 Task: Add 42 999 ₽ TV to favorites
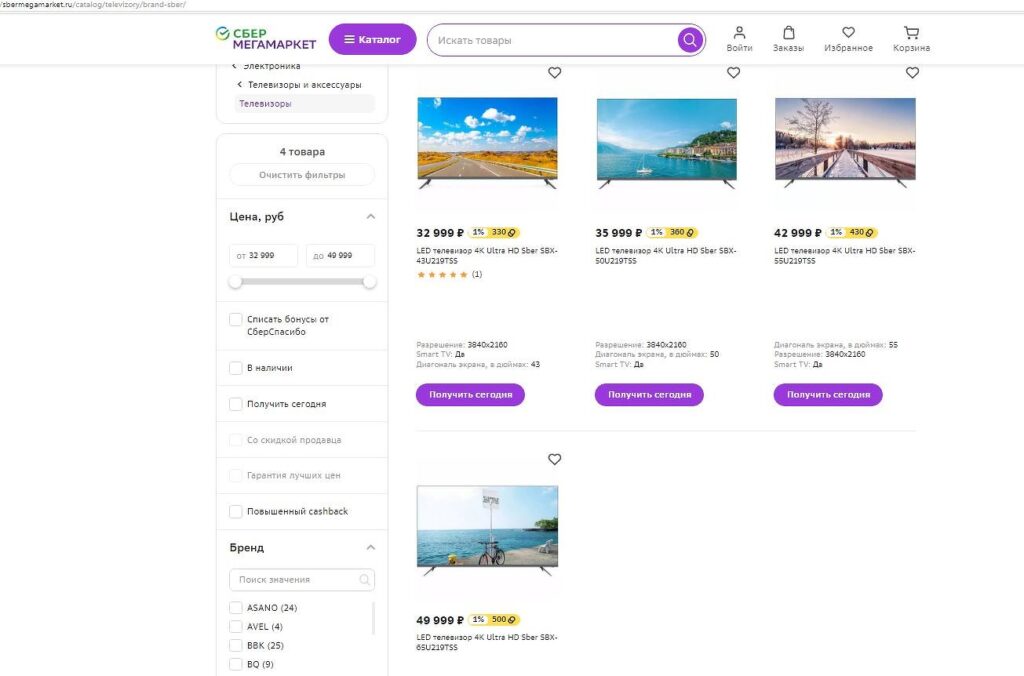912,72
